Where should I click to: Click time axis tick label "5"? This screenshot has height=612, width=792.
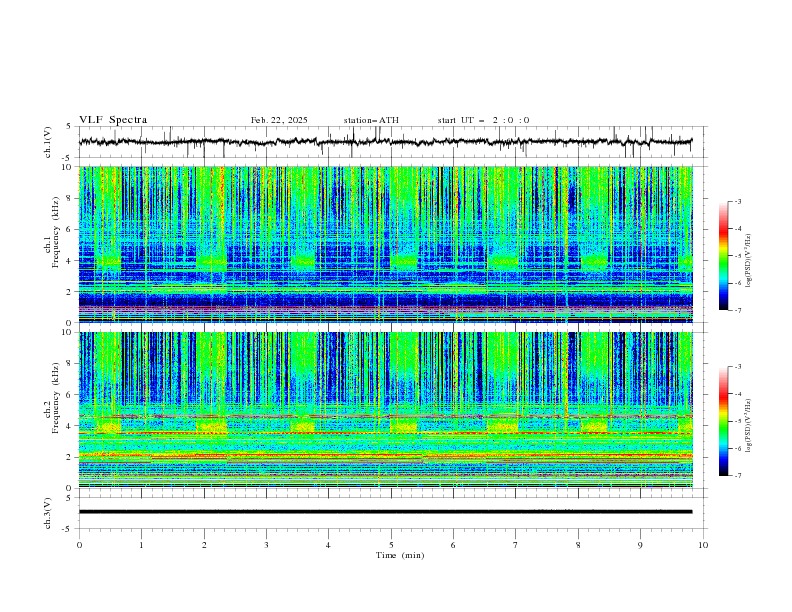click(391, 545)
